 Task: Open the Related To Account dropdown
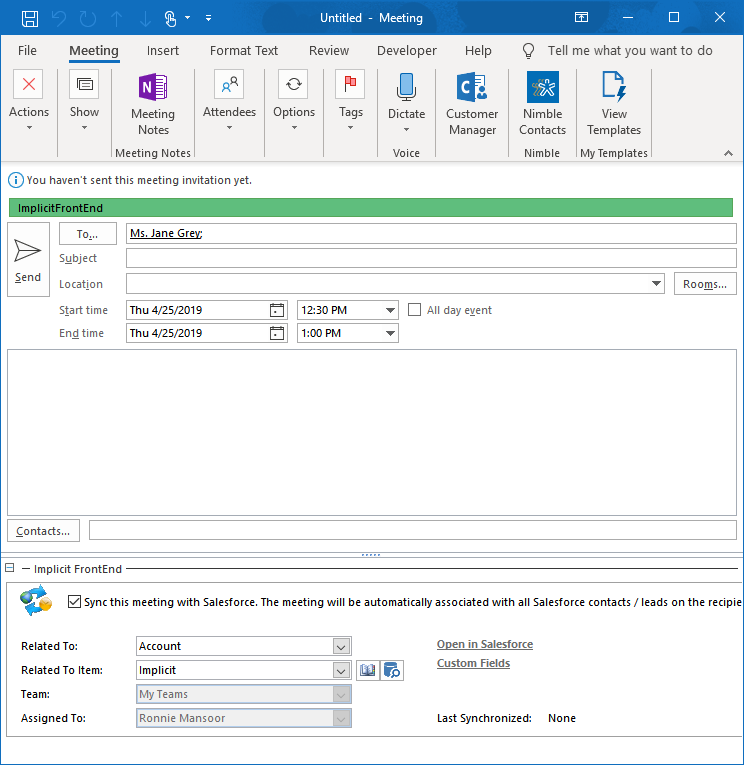pos(341,647)
